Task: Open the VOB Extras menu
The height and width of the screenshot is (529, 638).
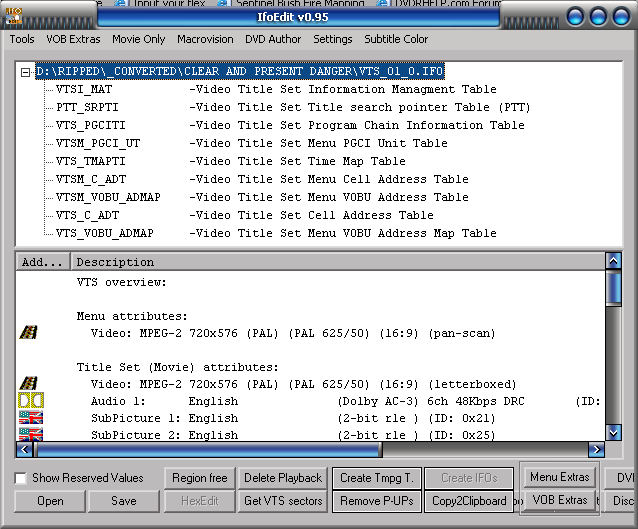Action: click(73, 39)
